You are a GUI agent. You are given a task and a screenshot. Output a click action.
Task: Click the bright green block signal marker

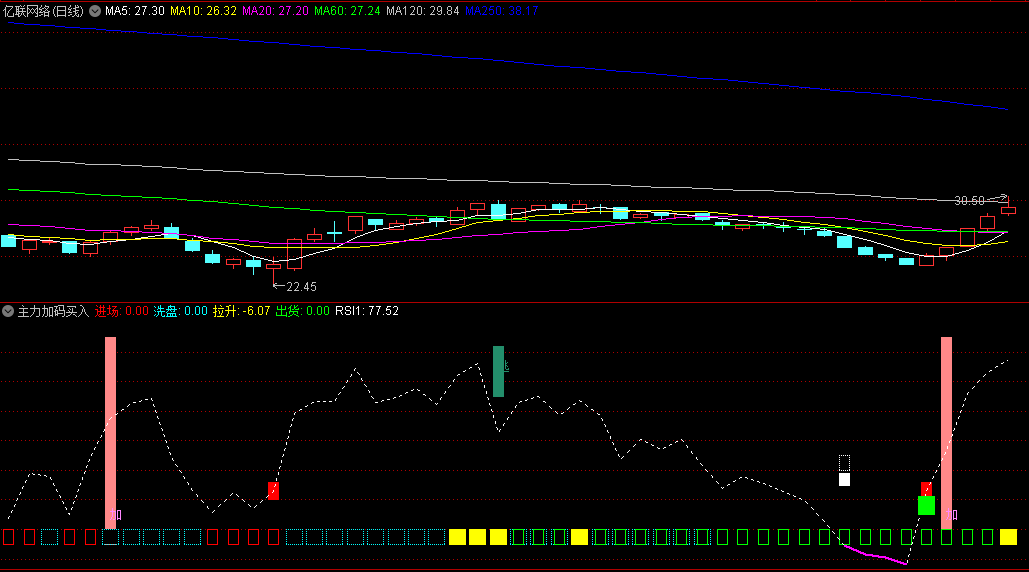(926, 506)
